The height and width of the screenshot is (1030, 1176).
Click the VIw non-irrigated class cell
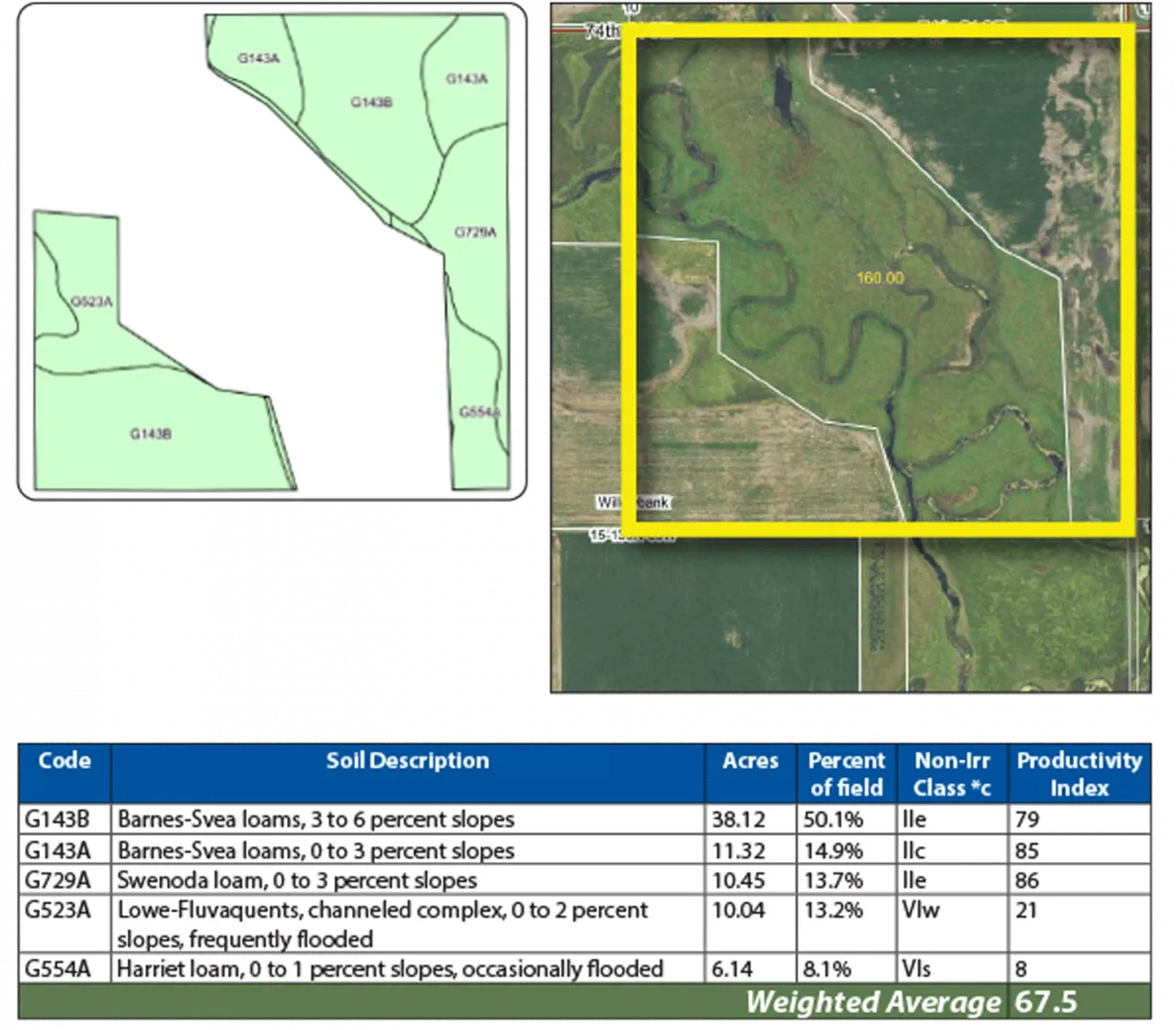920,910
